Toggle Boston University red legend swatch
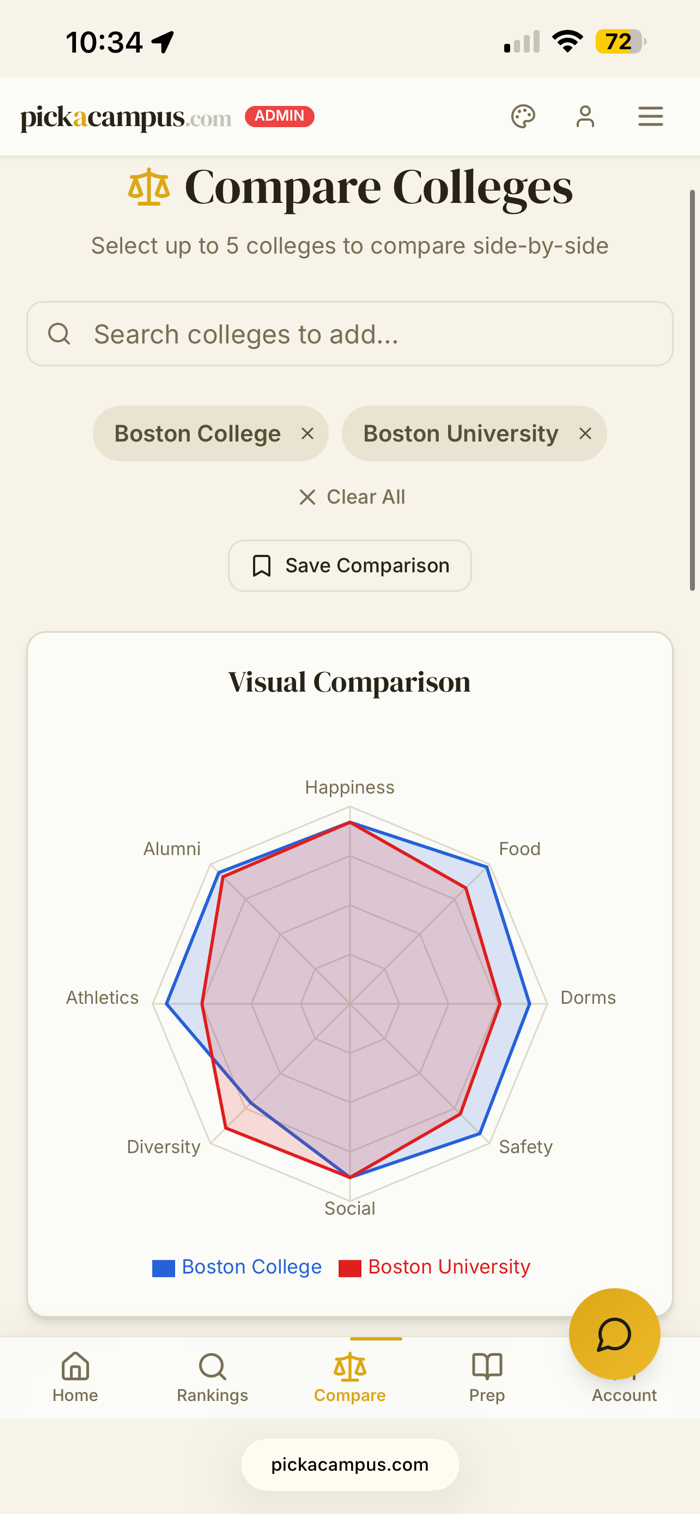This screenshot has height=1514, width=700. (x=350, y=1268)
